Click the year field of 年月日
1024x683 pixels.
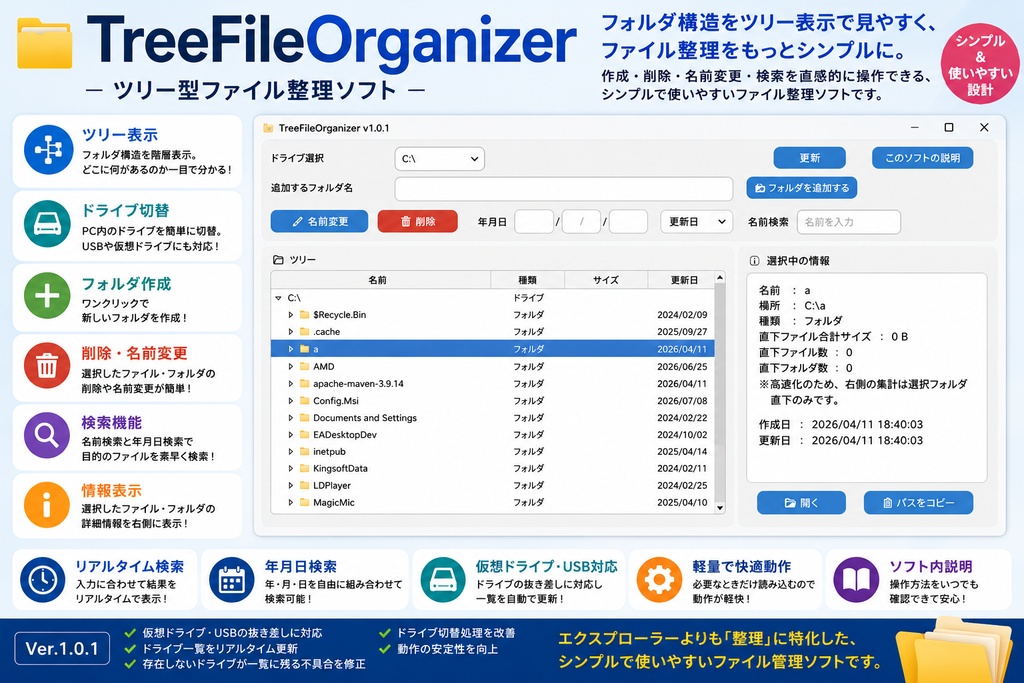[534, 222]
